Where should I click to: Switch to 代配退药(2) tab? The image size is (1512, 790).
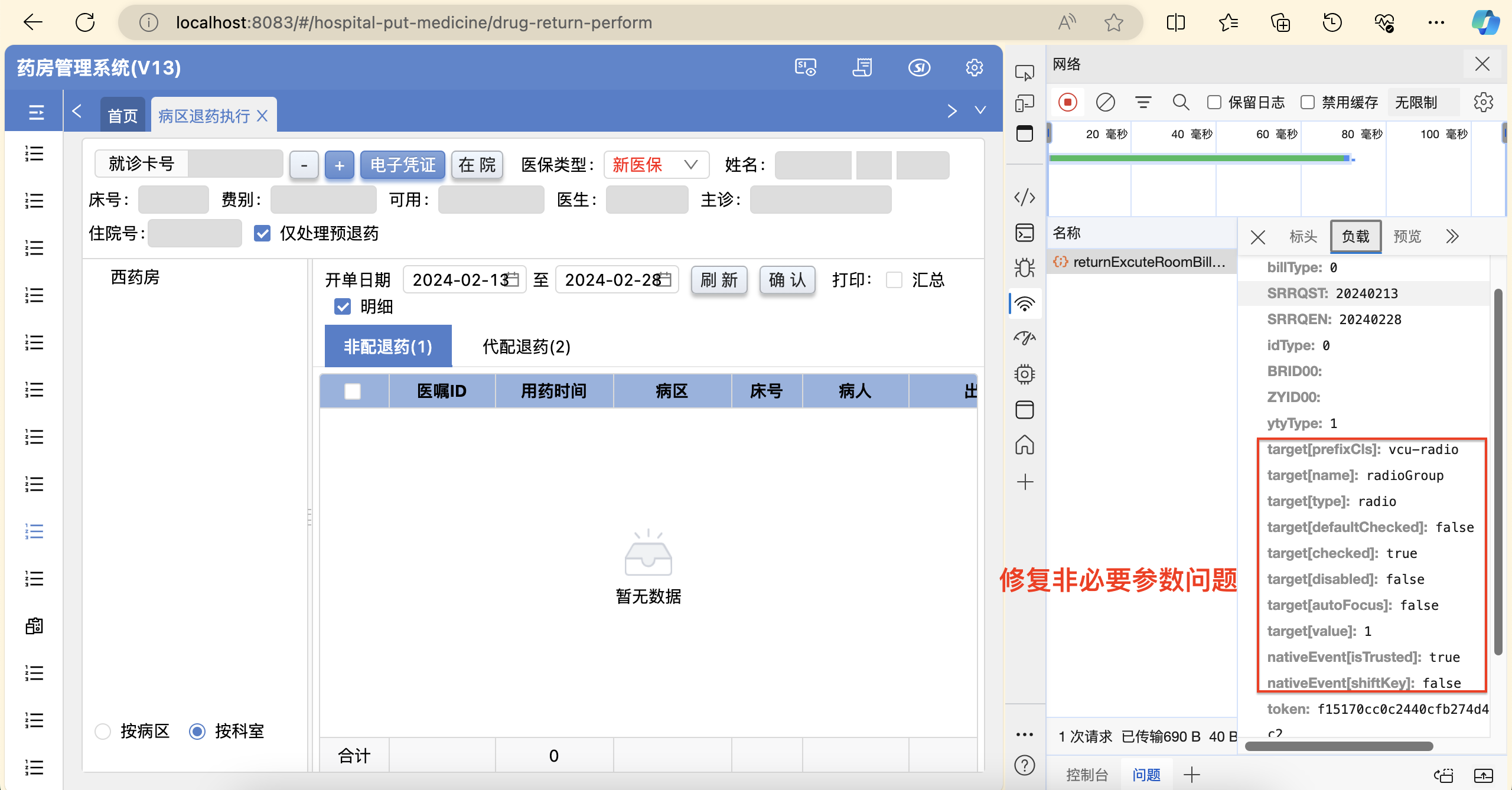tap(526, 347)
